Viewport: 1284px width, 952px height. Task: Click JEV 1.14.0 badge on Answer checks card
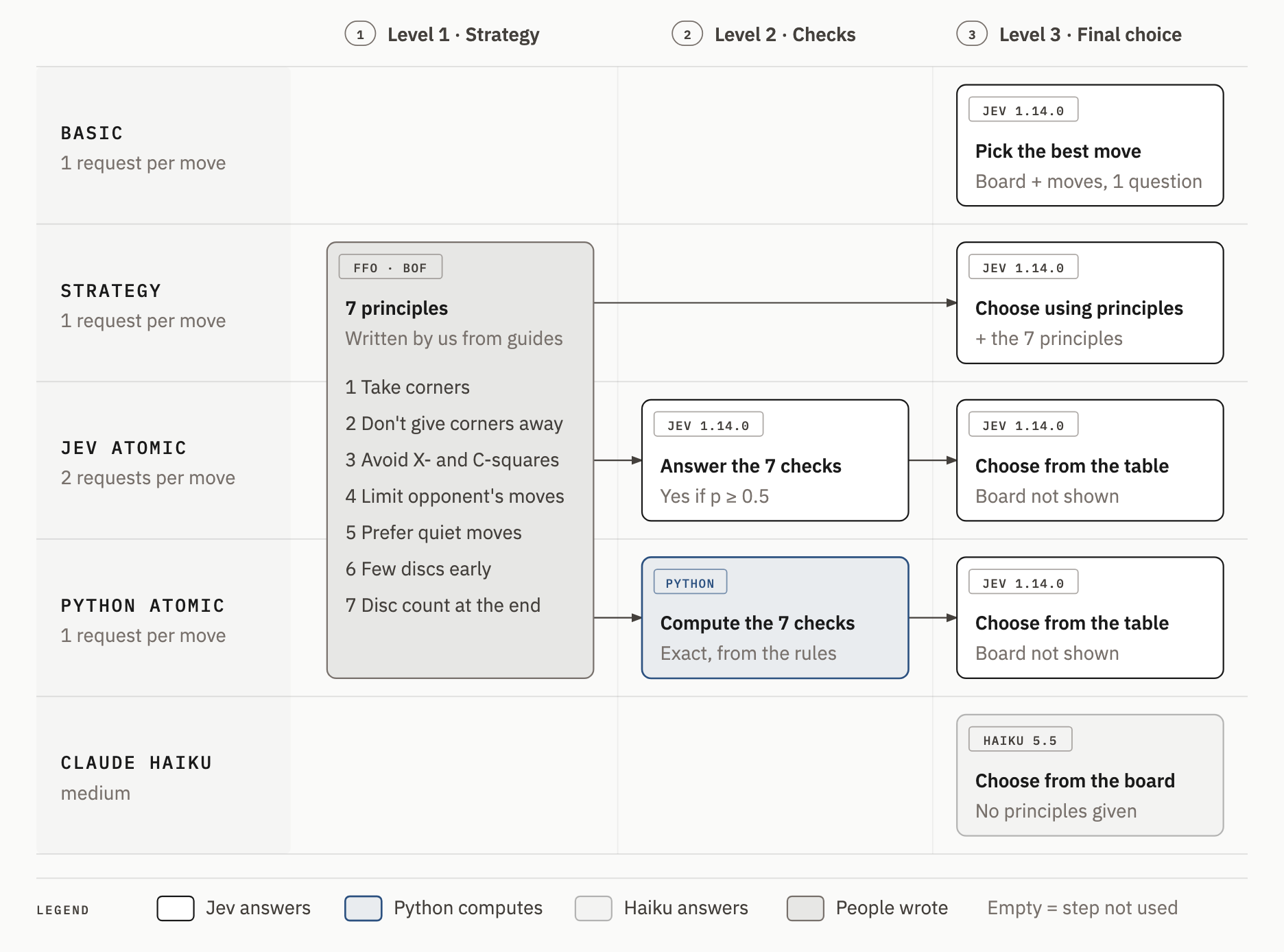[708, 425]
